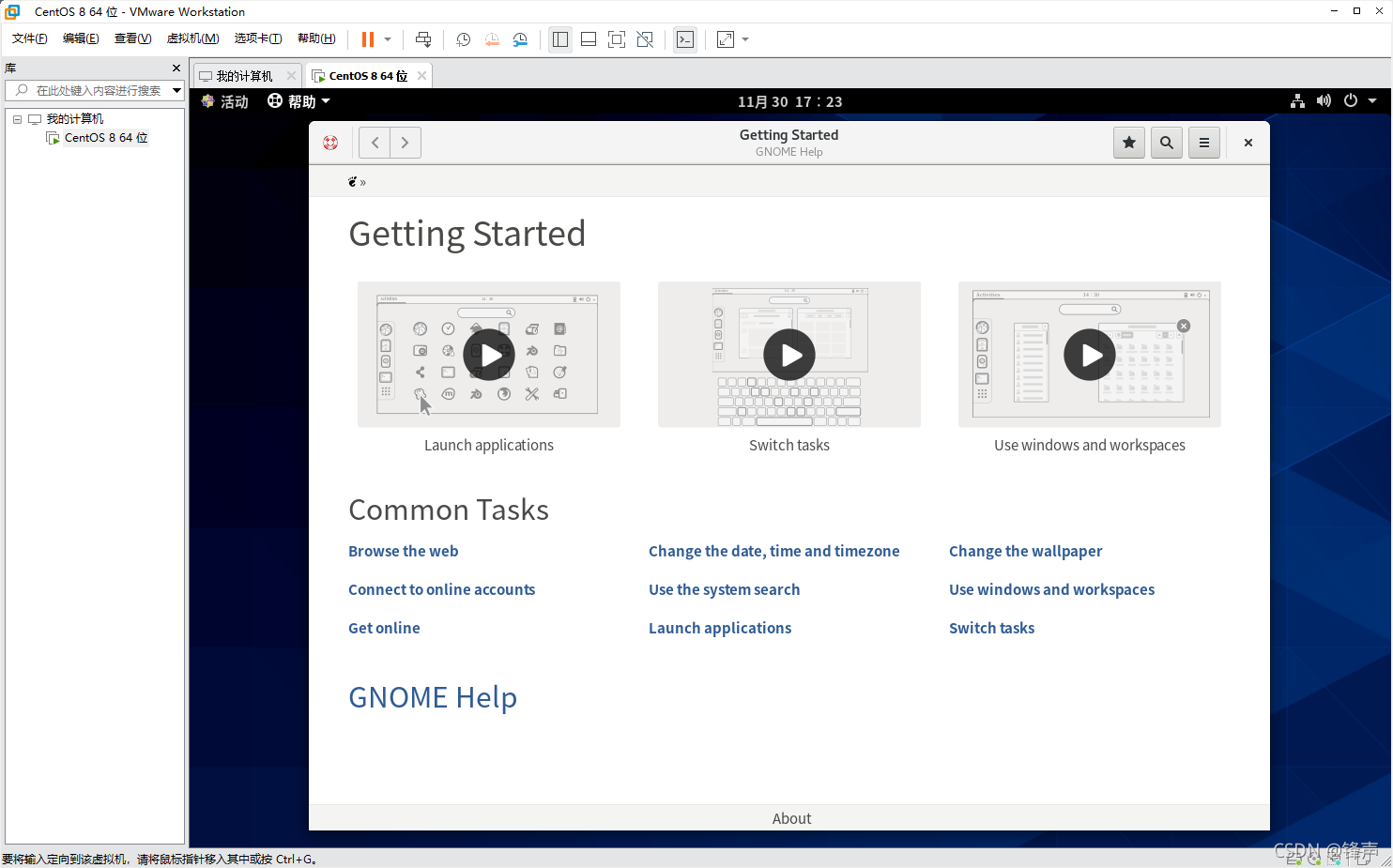Open Connect to online accounts link
This screenshot has height=868, width=1393.
coord(441,589)
